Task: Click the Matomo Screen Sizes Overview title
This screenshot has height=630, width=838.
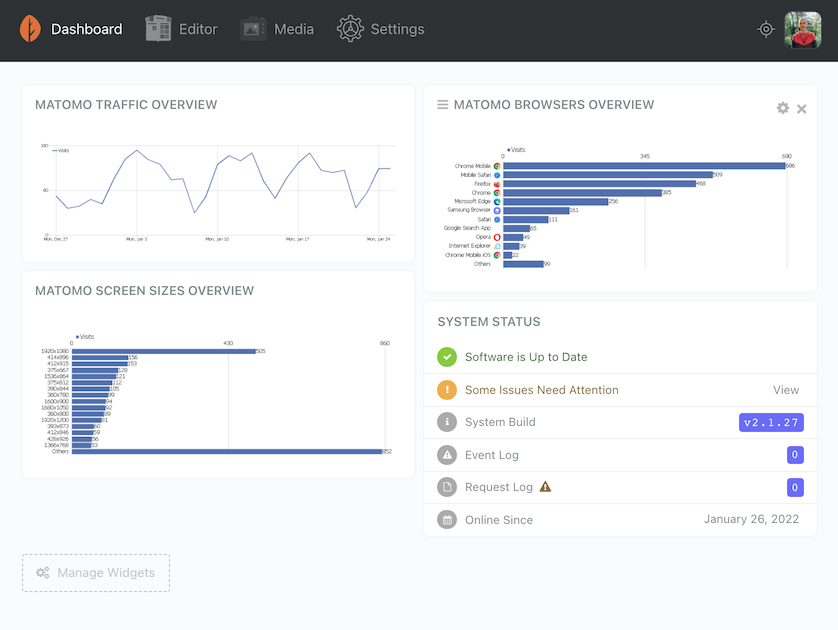Action: point(144,291)
